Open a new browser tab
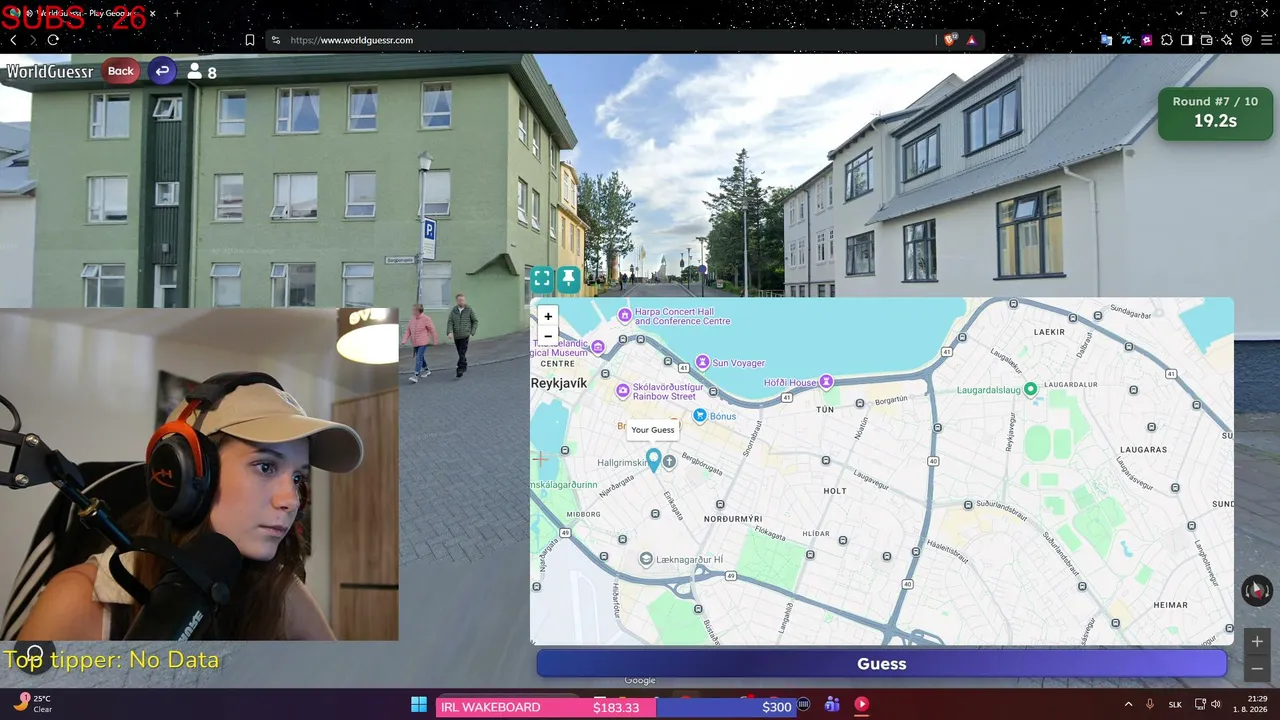 [178, 13]
